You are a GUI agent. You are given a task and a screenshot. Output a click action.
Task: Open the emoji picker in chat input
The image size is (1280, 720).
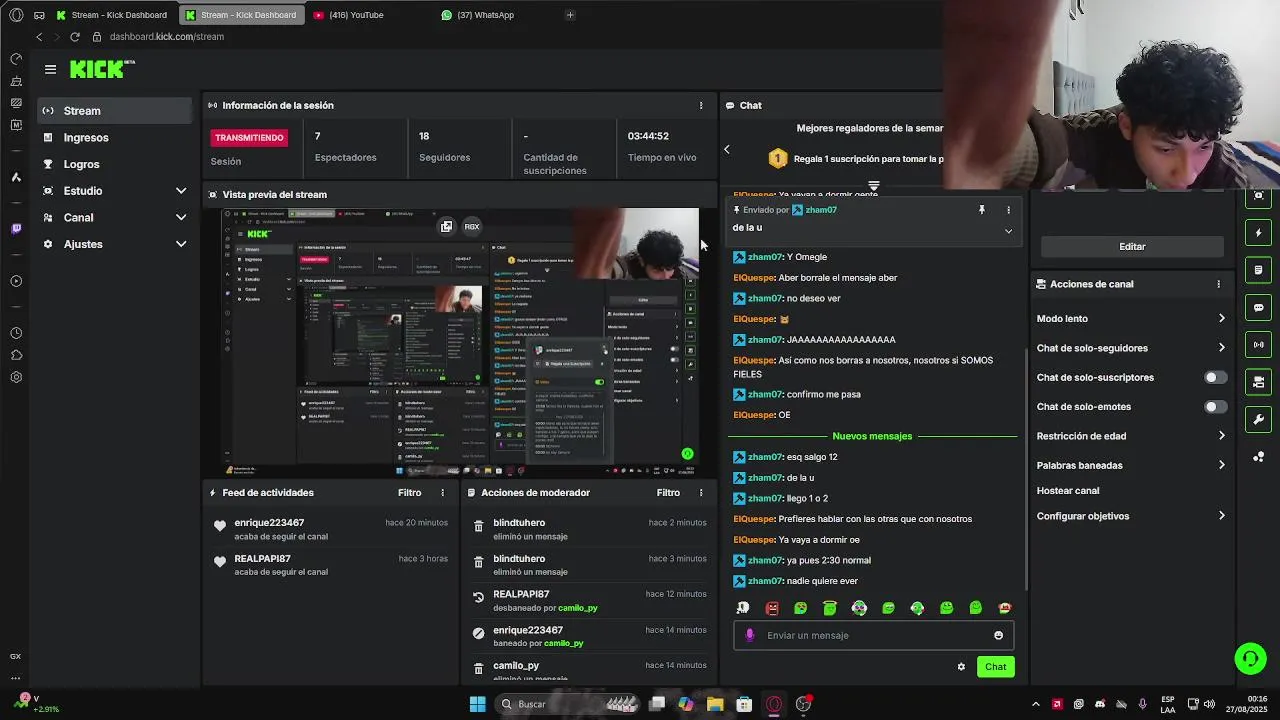pos(998,635)
